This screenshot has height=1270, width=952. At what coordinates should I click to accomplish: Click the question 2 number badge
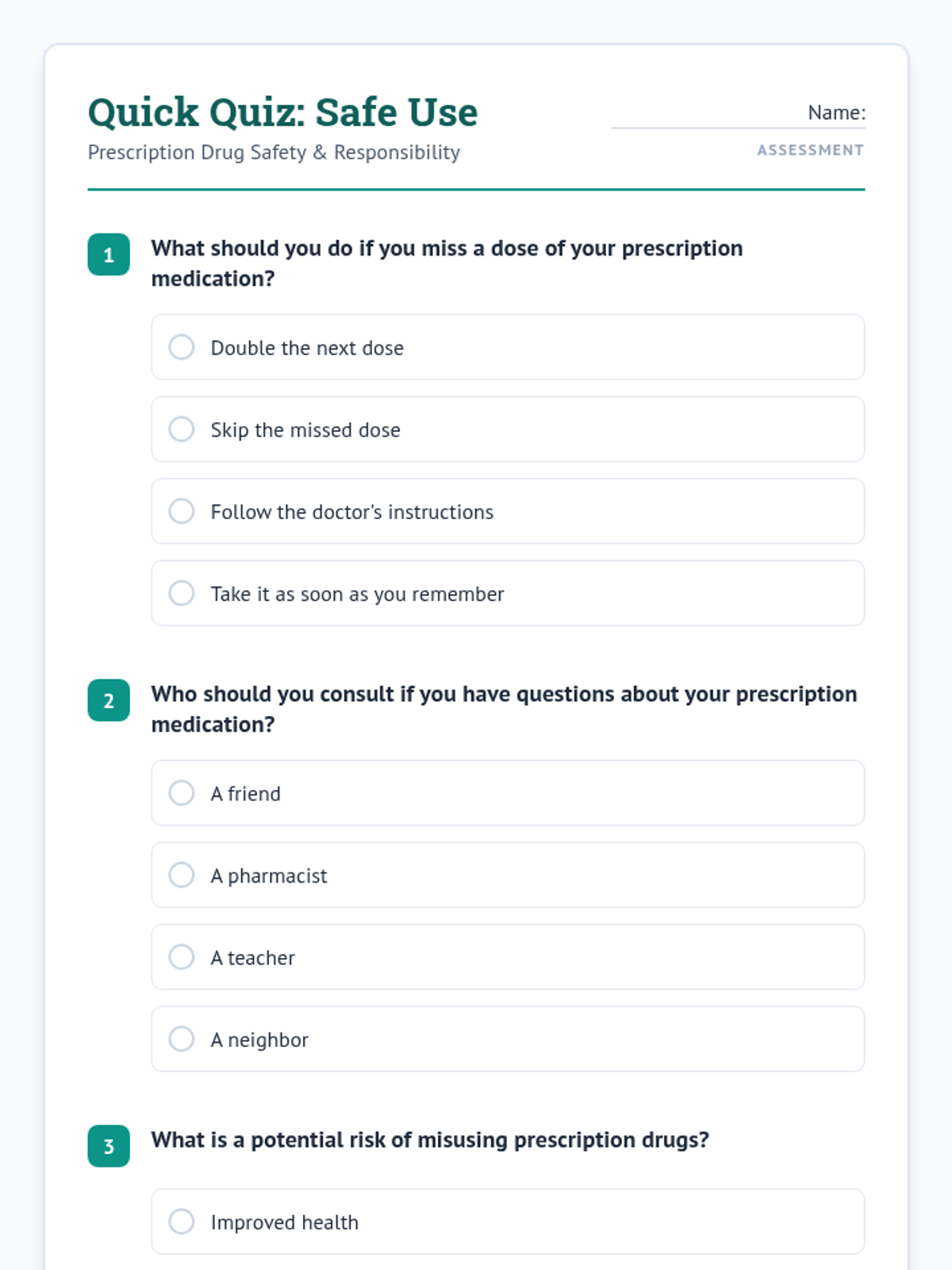(x=109, y=701)
